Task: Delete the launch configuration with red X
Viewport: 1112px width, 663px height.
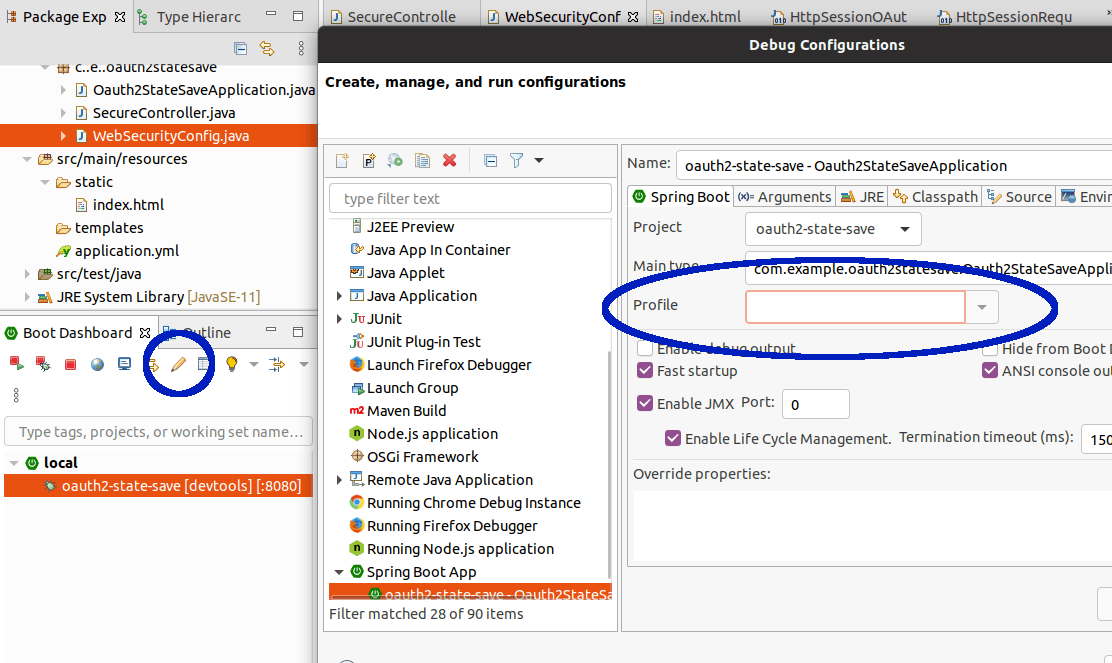Action: click(450, 160)
